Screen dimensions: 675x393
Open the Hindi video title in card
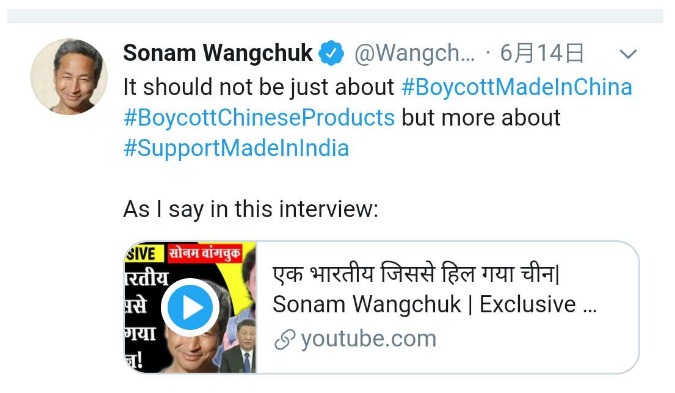416,274
